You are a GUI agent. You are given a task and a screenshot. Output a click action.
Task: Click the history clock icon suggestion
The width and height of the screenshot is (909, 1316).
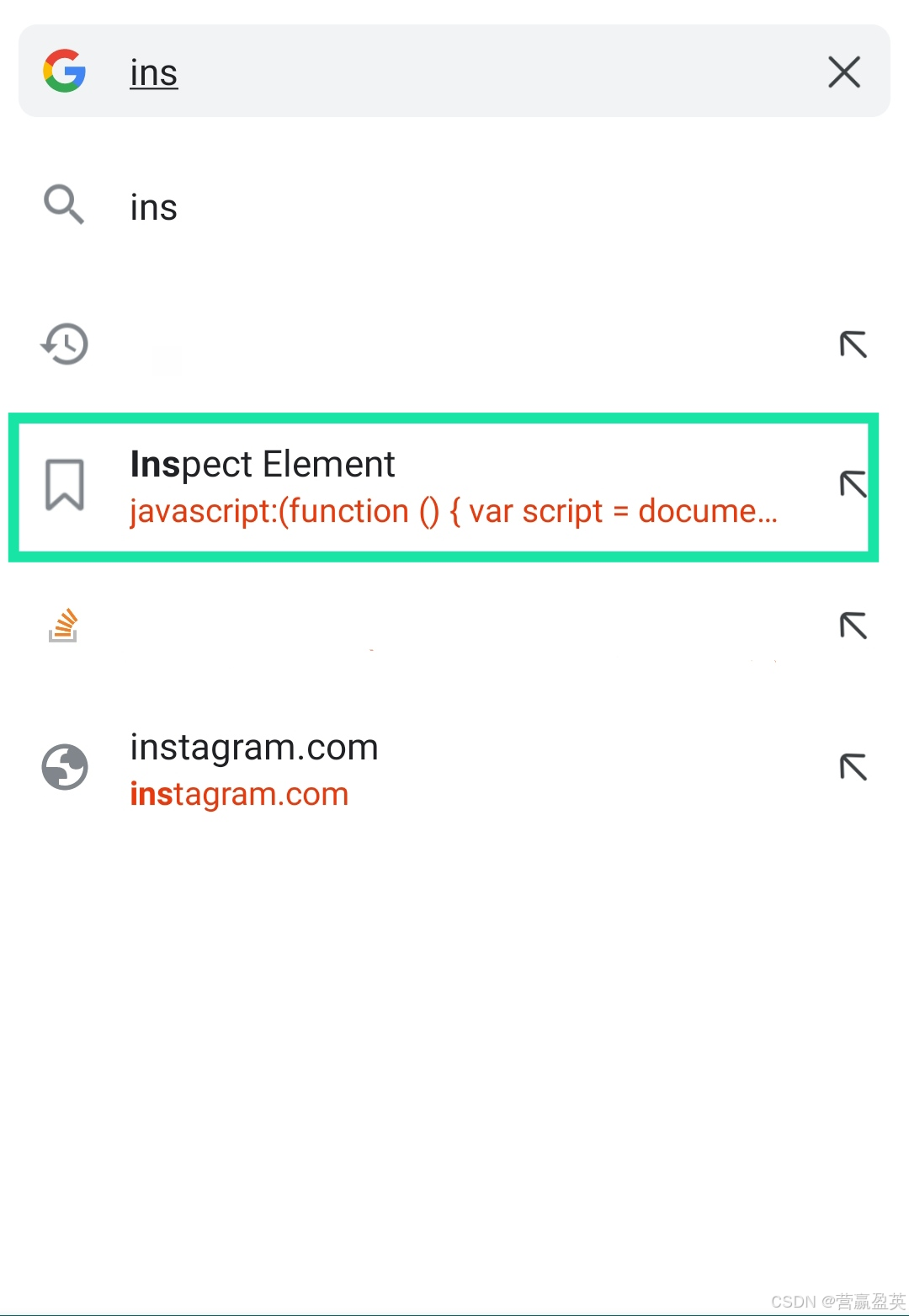pos(63,344)
